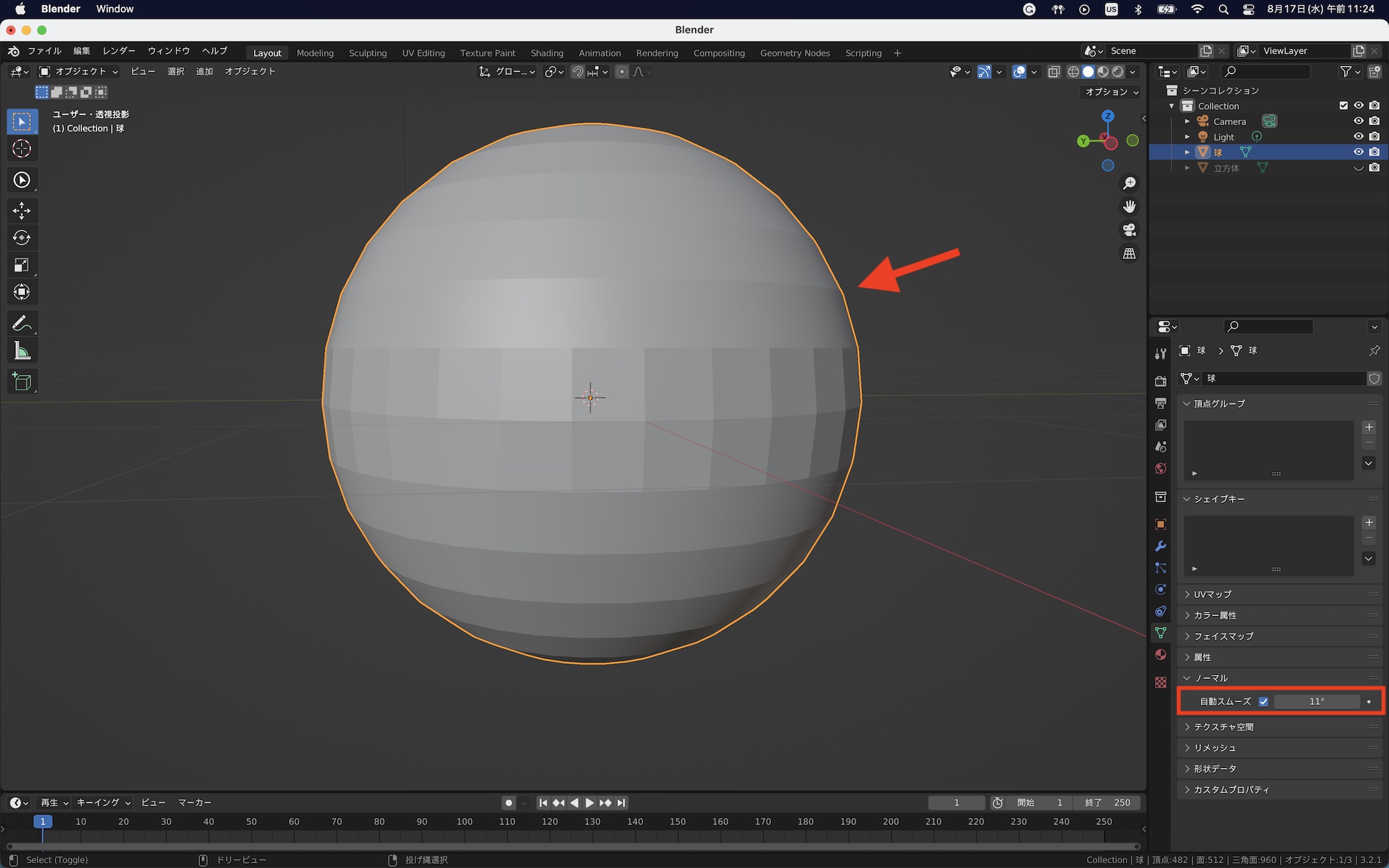
Task: Open the オブジェクト mode dropdown
Action: tap(78, 72)
